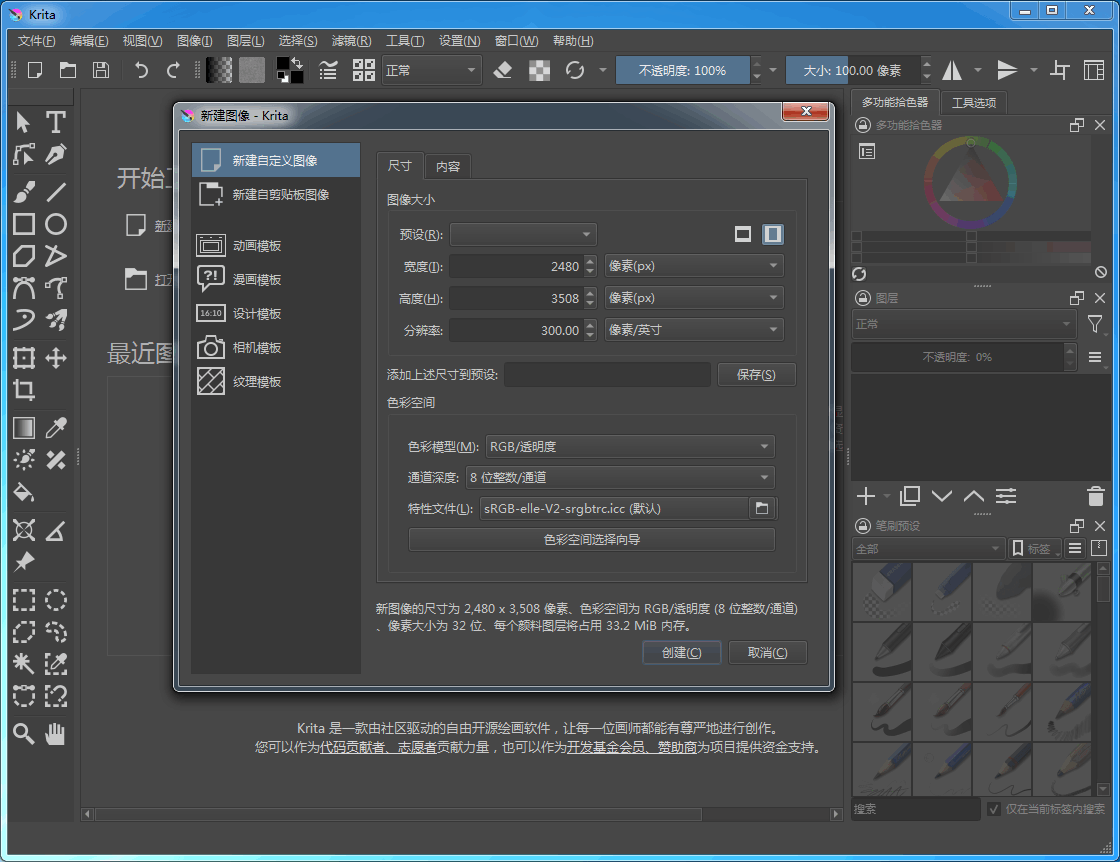Select the Gradient tool
This screenshot has width=1120, height=862.
[x=24, y=427]
